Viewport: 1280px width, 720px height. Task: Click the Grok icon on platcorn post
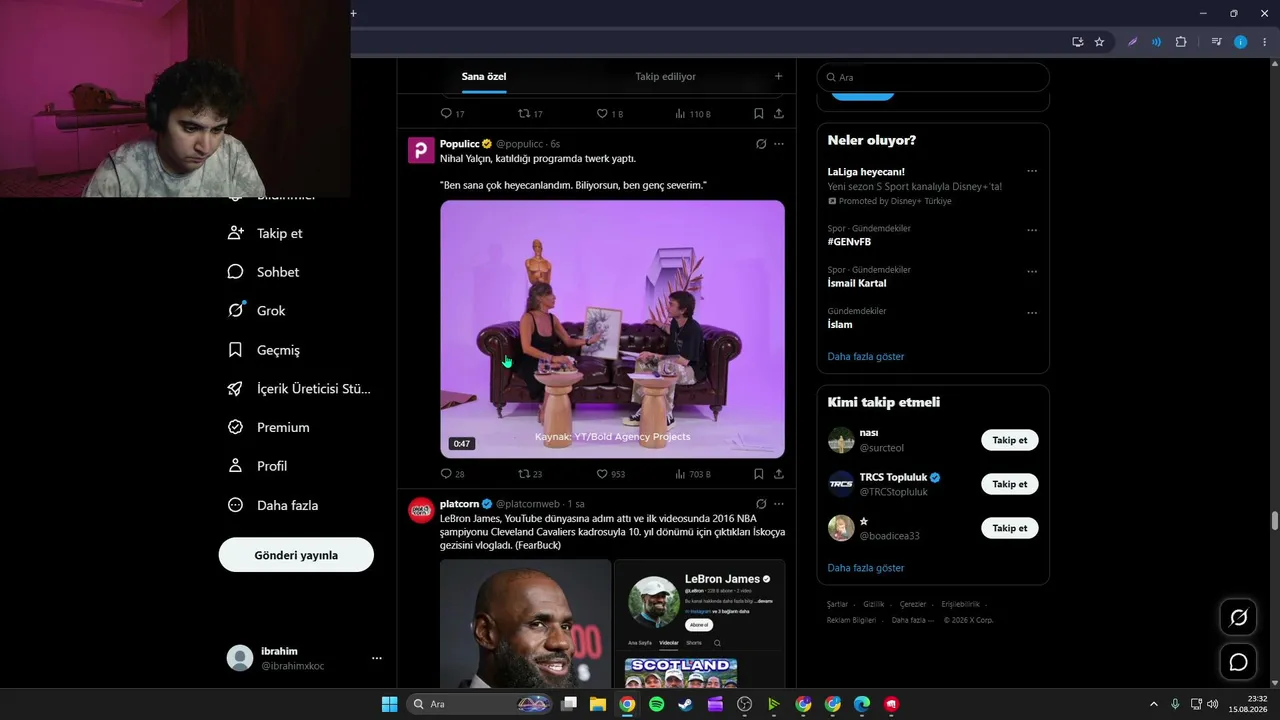[x=761, y=504]
